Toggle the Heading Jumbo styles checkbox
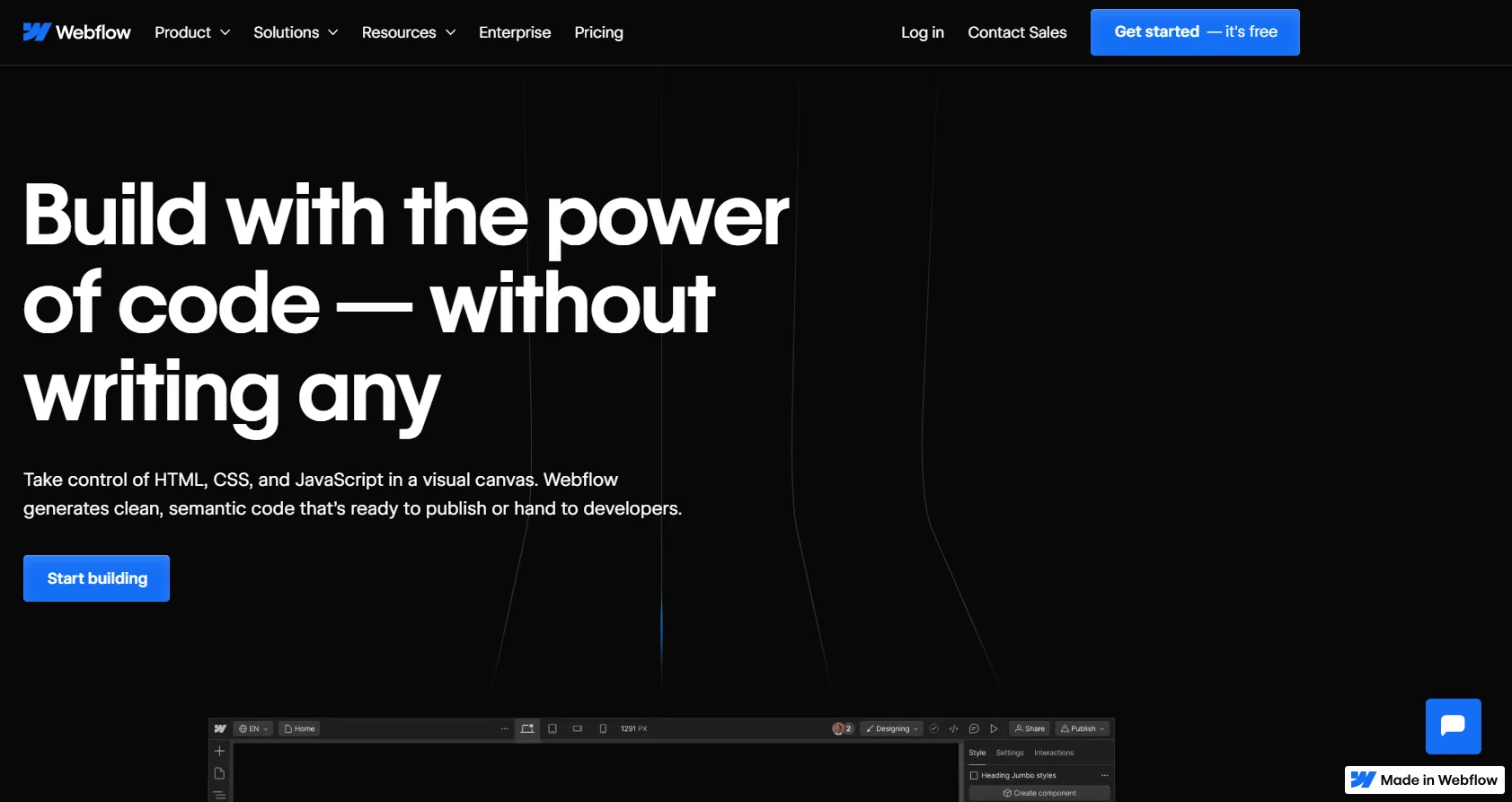Viewport: 1512px width, 802px height. coord(974,775)
